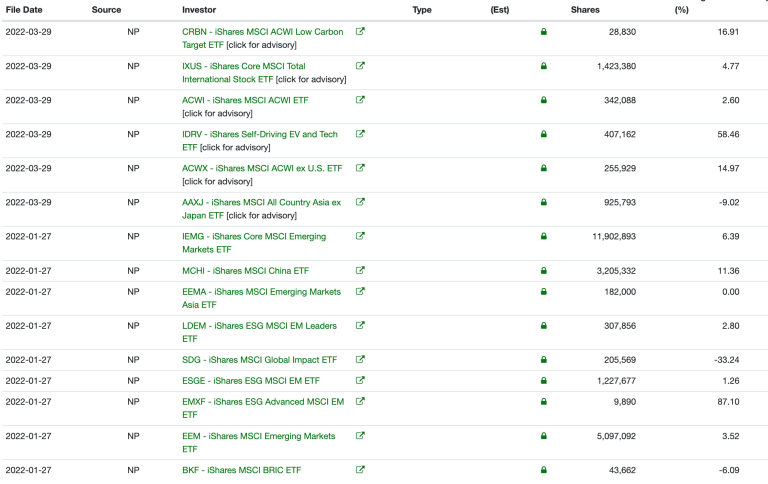Open IDRV iShares Self-Driving EV link
Viewport: 768px width, 484px height.
tap(260, 141)
